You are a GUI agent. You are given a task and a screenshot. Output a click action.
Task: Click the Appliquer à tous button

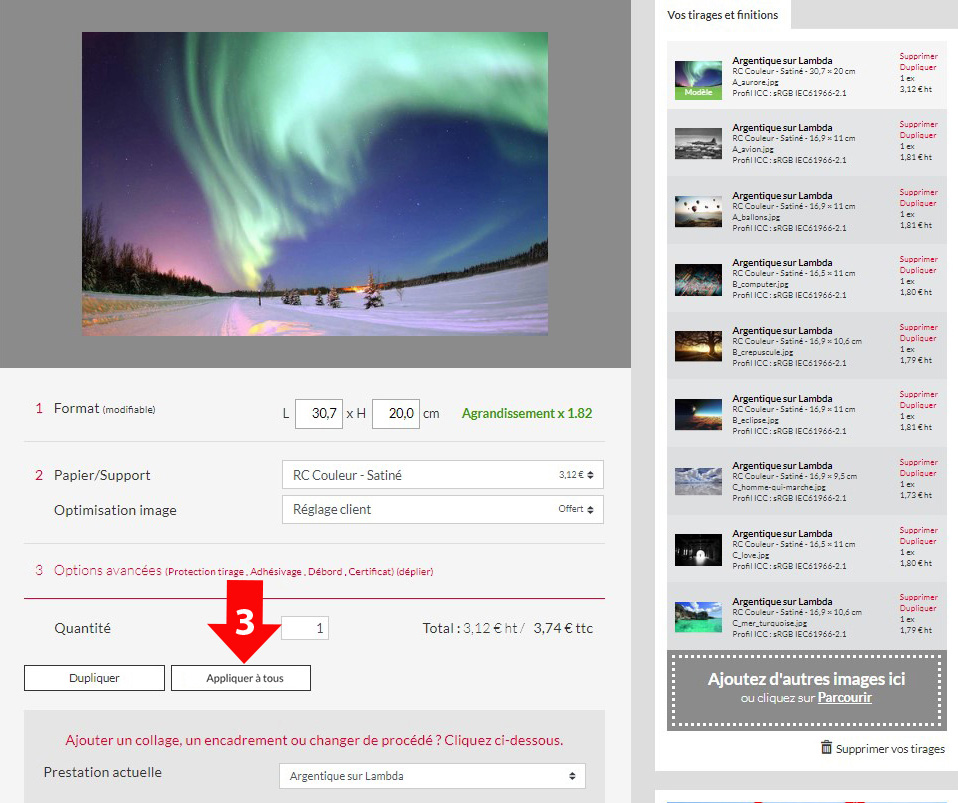click(x=241, y=678)
